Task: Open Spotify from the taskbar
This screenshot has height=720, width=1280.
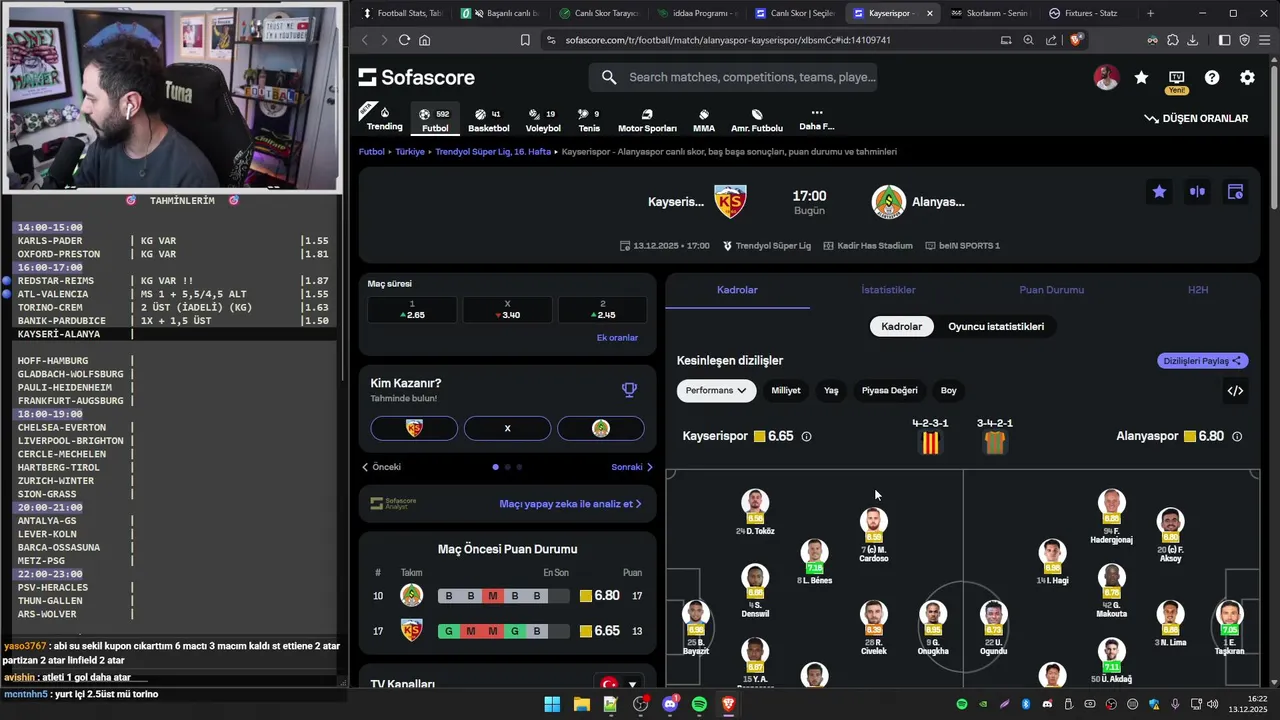Action: pos(699,704)
